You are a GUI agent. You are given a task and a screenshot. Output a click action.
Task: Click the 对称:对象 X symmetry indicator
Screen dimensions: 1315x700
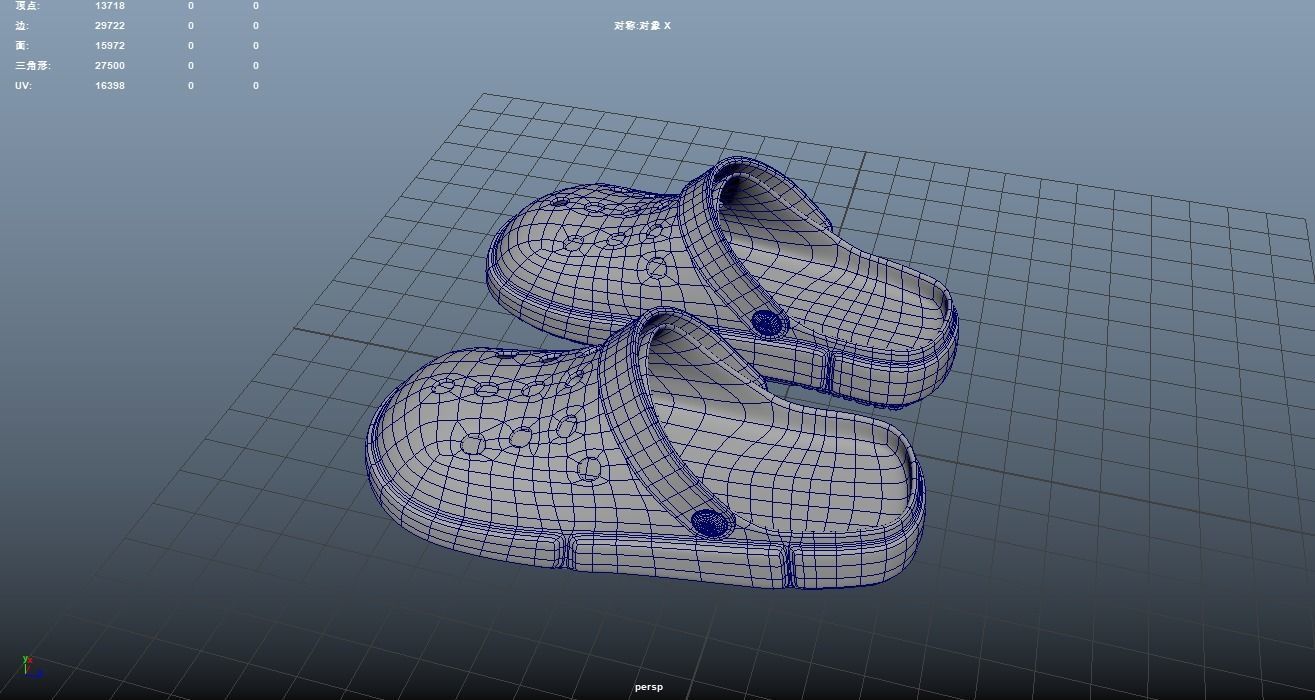[642, 26]
